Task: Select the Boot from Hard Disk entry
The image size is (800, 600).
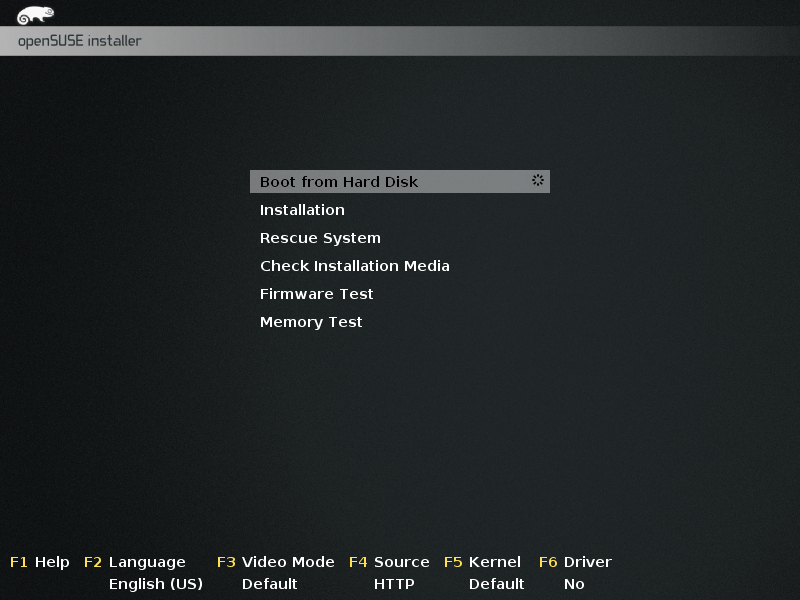Action: pos(339,182)
